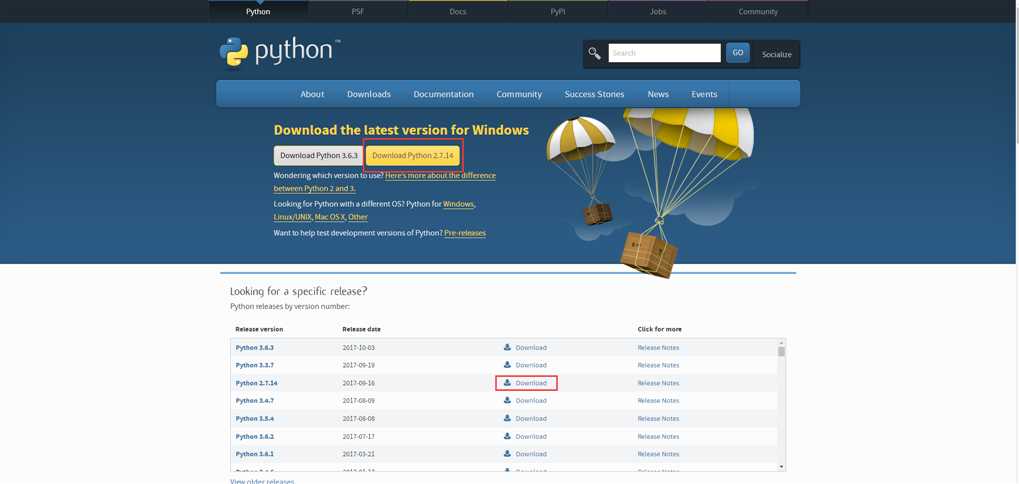Click the Python logo in the header
1019x484 pixels.
280,52
